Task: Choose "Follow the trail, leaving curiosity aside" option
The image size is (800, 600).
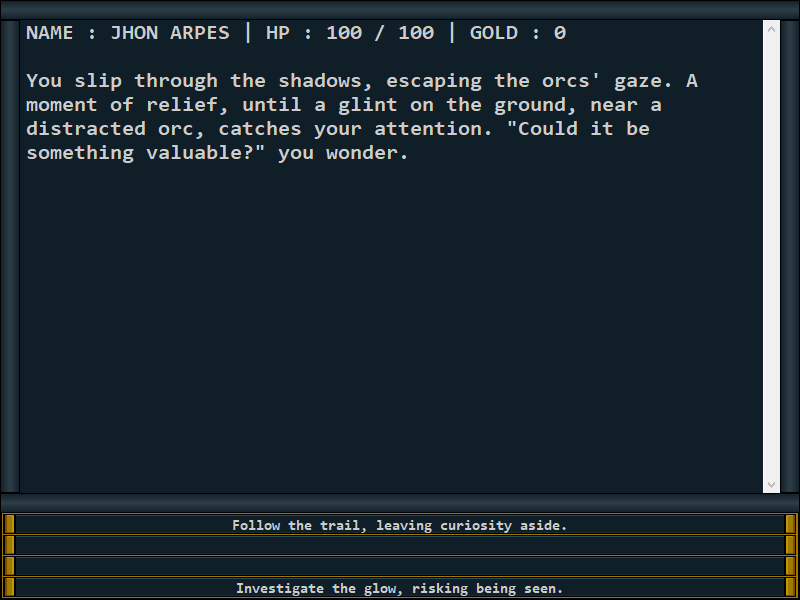Action: click(x=399, y=524)
